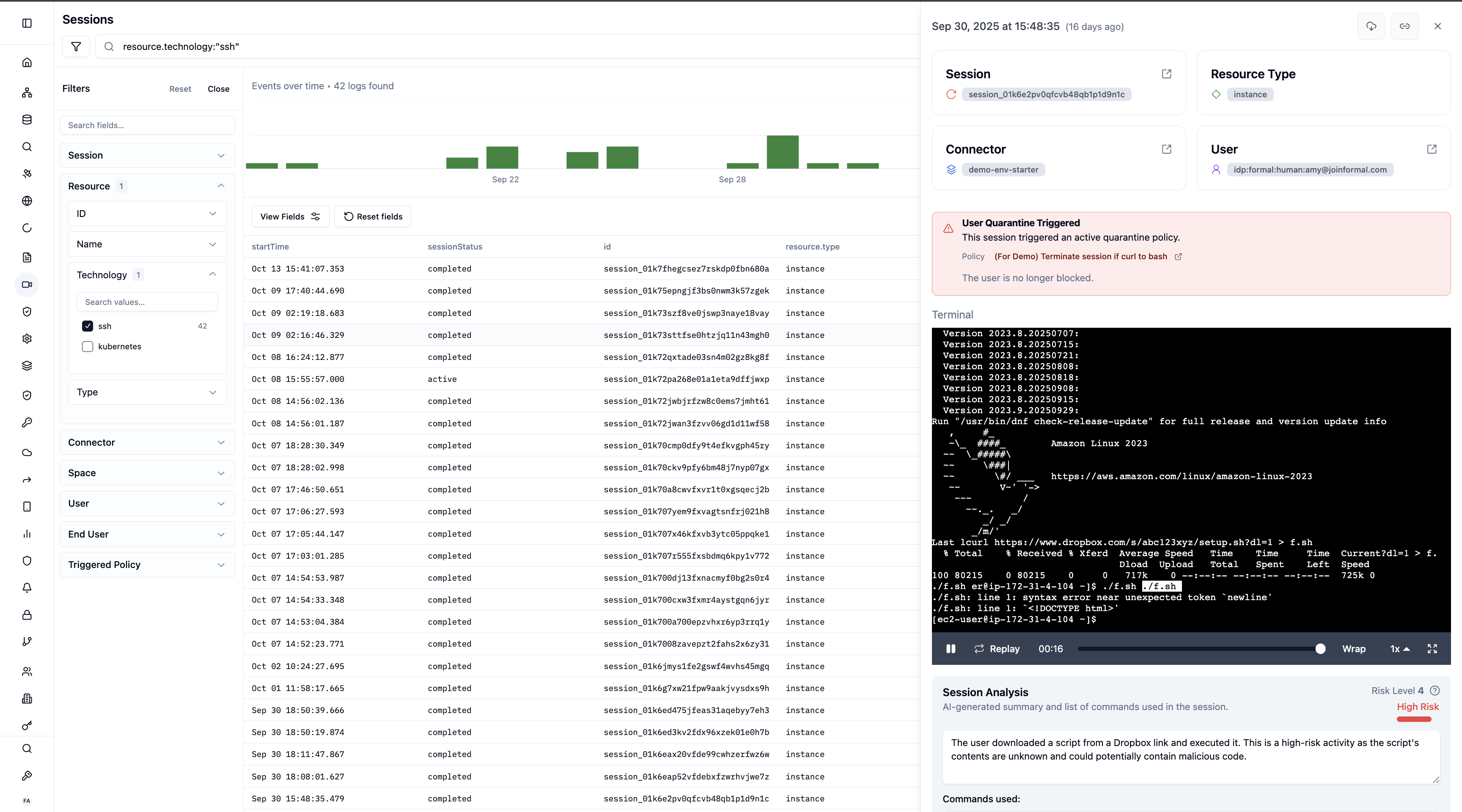Click the home icon in sidebar
This screenshot has width=1462, height=812.
pos(27,63)
